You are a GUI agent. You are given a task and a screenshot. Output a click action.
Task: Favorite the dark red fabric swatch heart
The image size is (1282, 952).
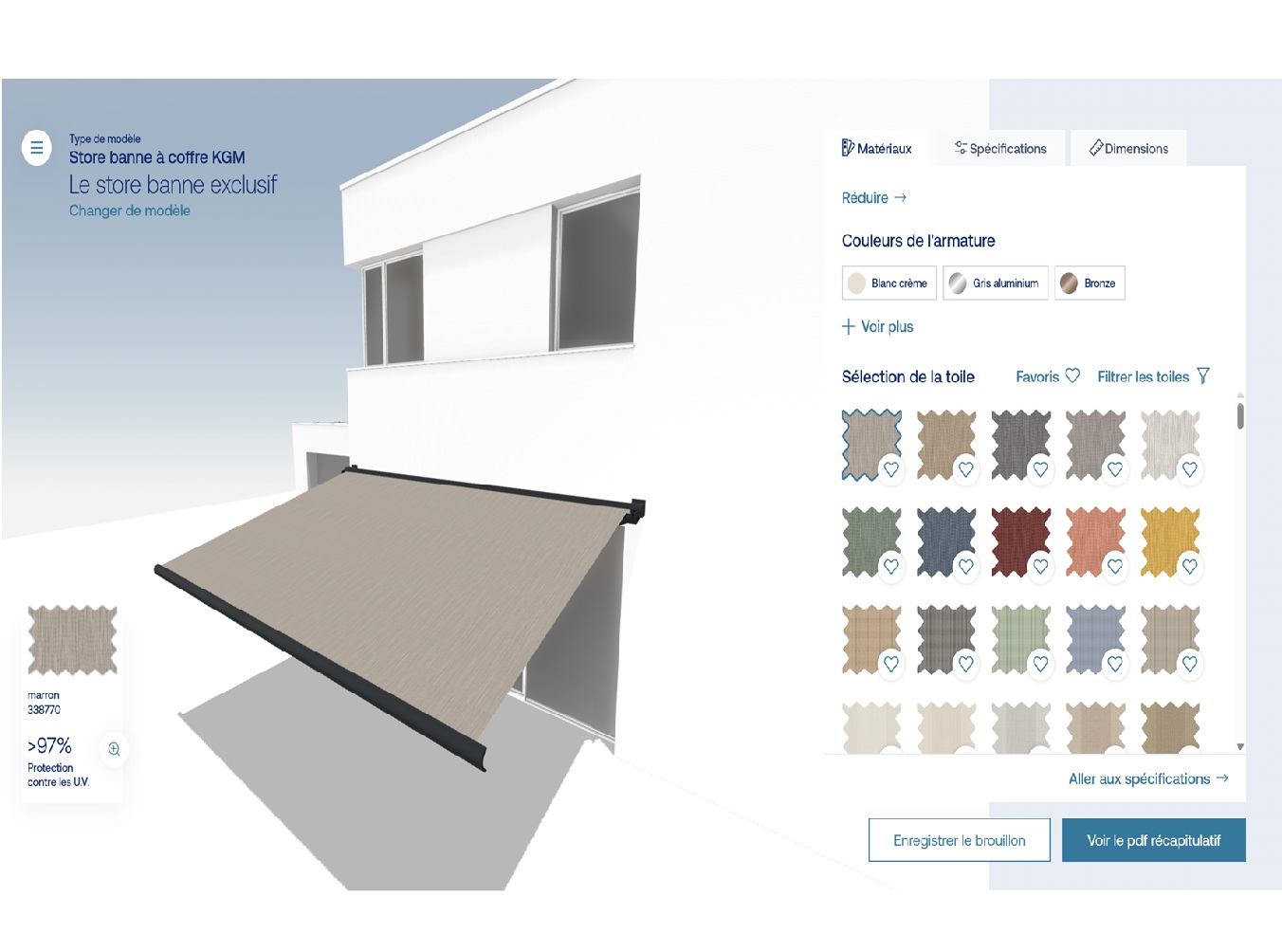click(x=1040, y=567)
